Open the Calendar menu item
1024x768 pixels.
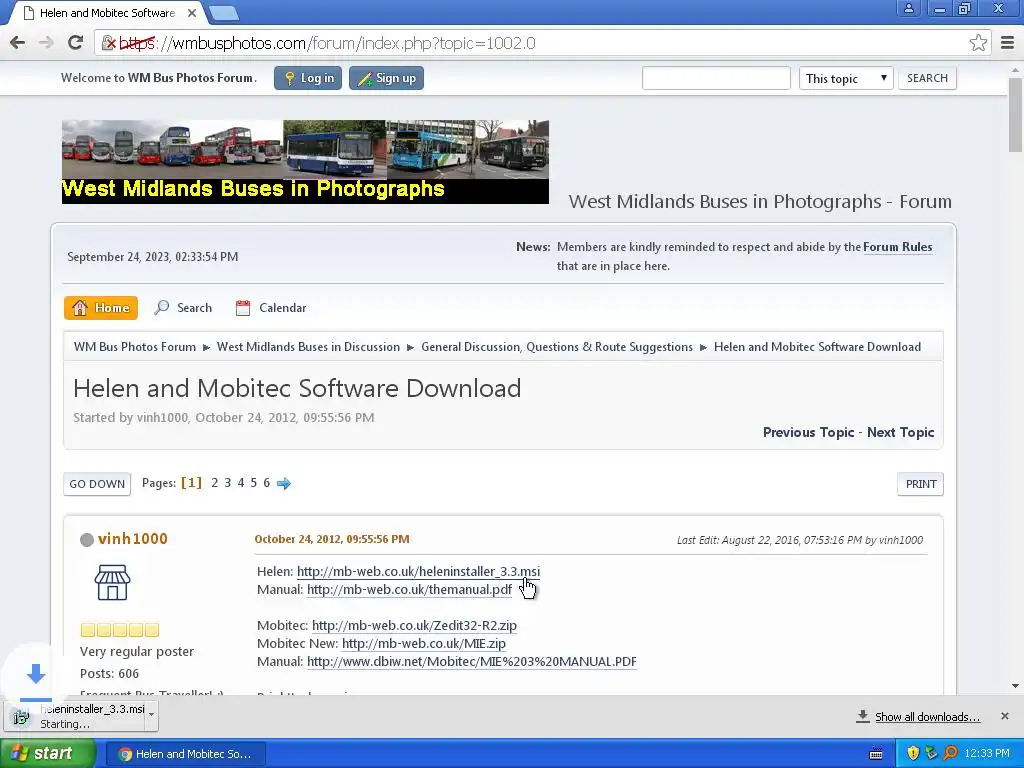(270, 308)
